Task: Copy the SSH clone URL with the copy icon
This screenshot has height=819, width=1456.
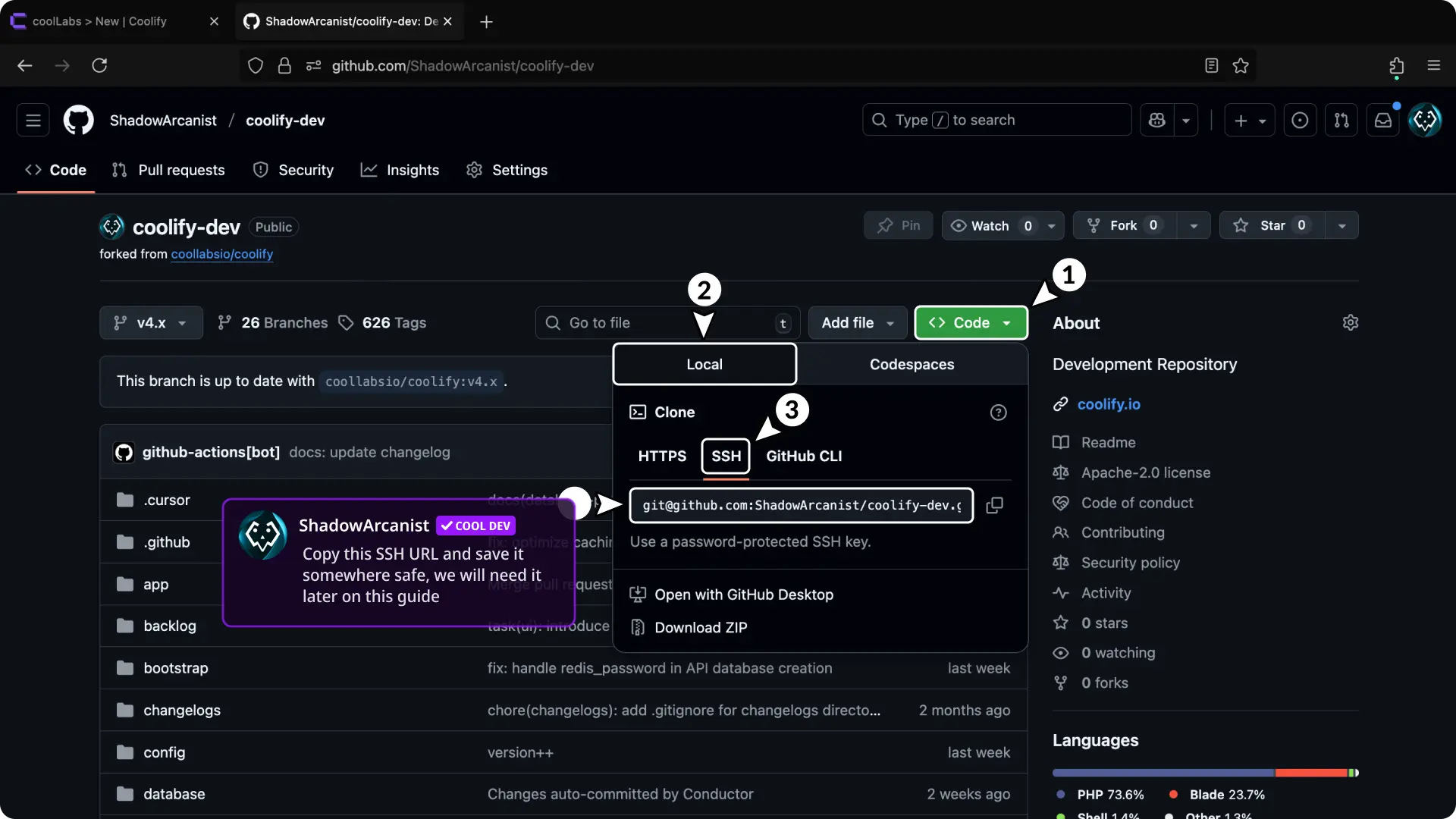Action: pyautogui.click(x=994, y=506)
